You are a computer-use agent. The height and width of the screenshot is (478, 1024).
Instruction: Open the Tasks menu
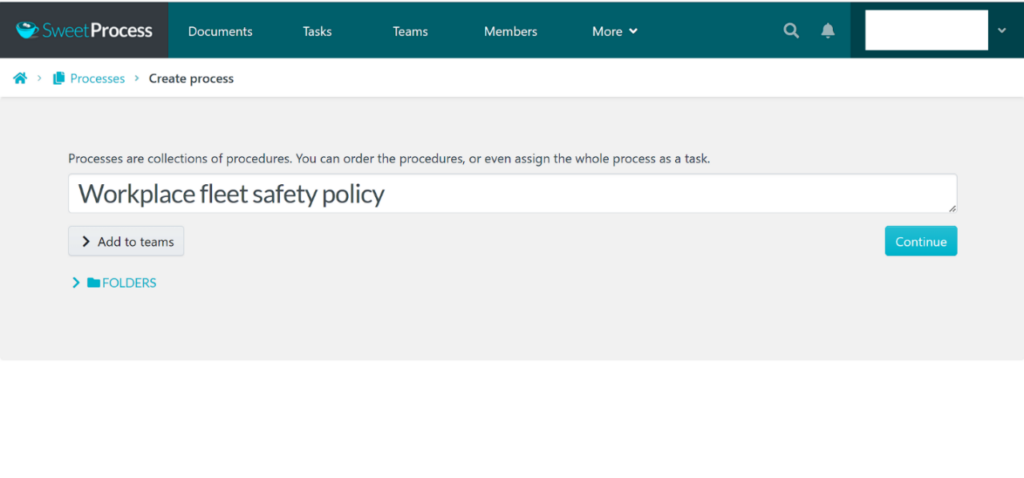(x=317, y=31)
